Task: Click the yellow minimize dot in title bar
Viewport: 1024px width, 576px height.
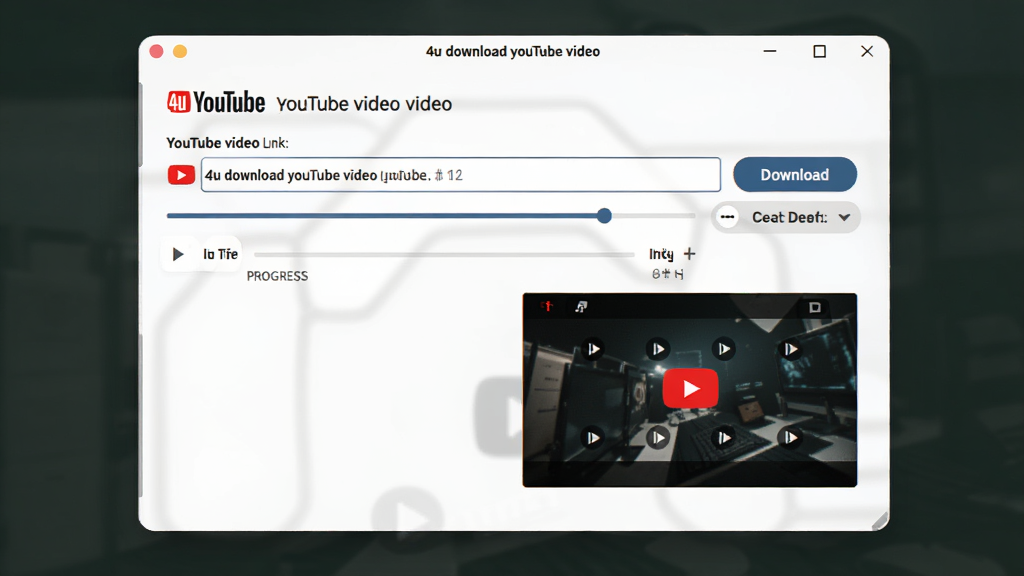Action: coord(180,52)
